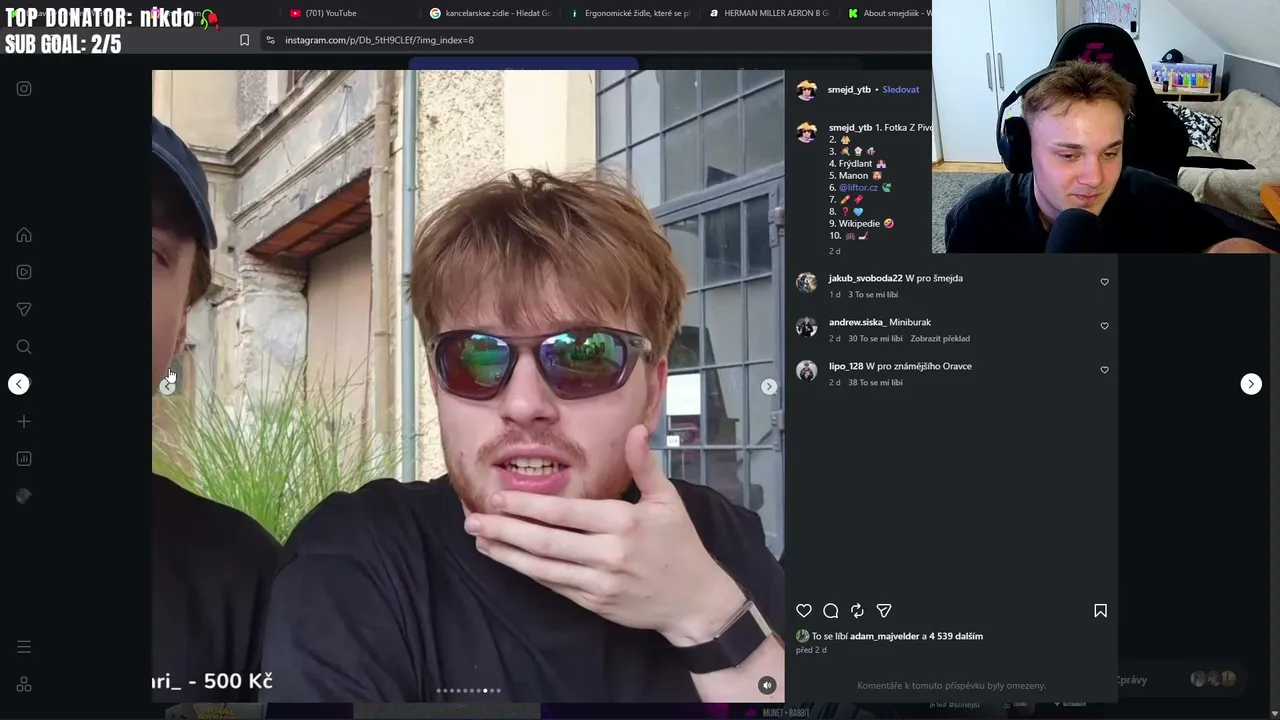The height and width of the screenshot is (720, 1280).
Task: Show the previous slide in the carousel
Action: (x=167, y=387)
